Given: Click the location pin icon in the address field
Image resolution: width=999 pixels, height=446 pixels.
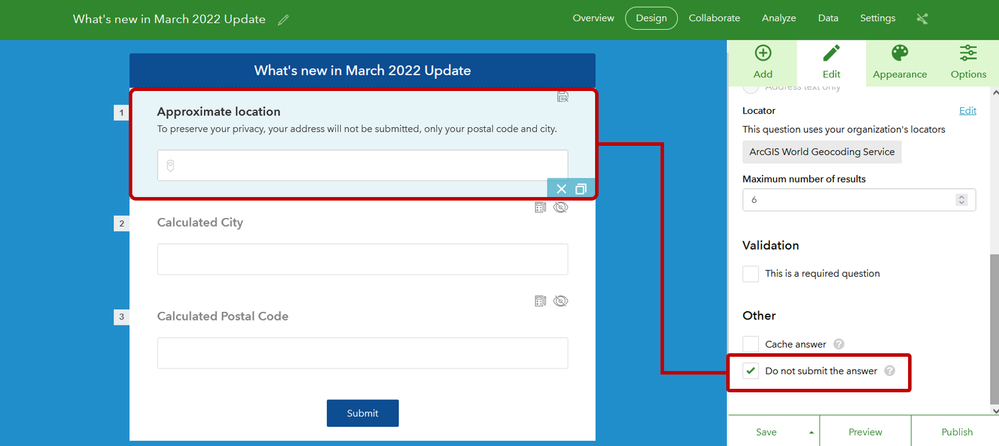Looking at the screenshot, I should (170, 166).
